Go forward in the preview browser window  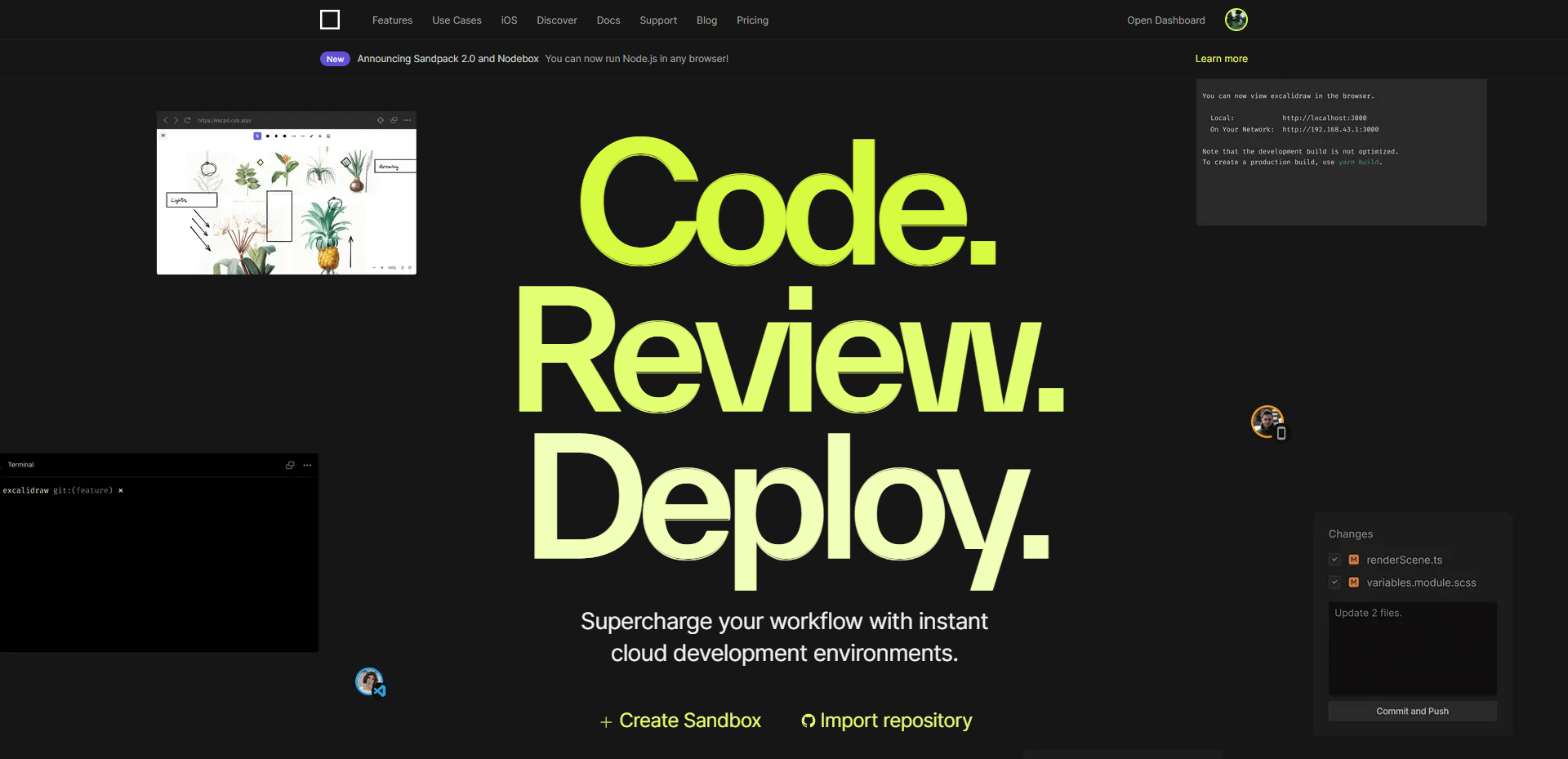coord(176,120)
